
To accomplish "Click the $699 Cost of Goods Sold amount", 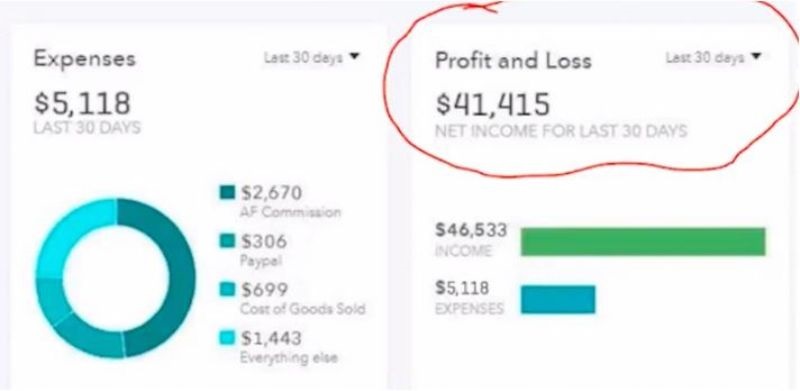I will [x=264, y=290].
